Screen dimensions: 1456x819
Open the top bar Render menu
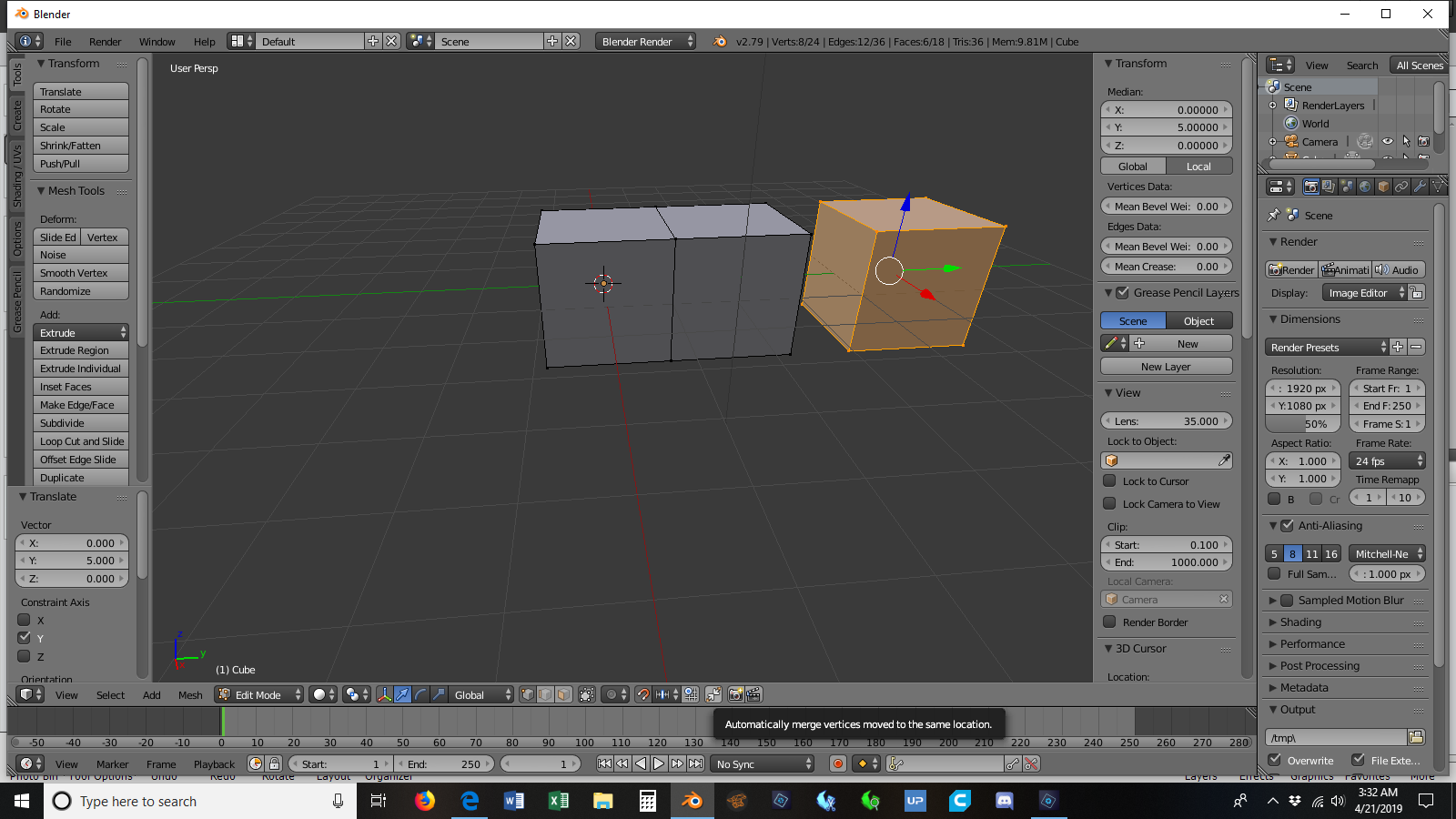click(105, 42)
